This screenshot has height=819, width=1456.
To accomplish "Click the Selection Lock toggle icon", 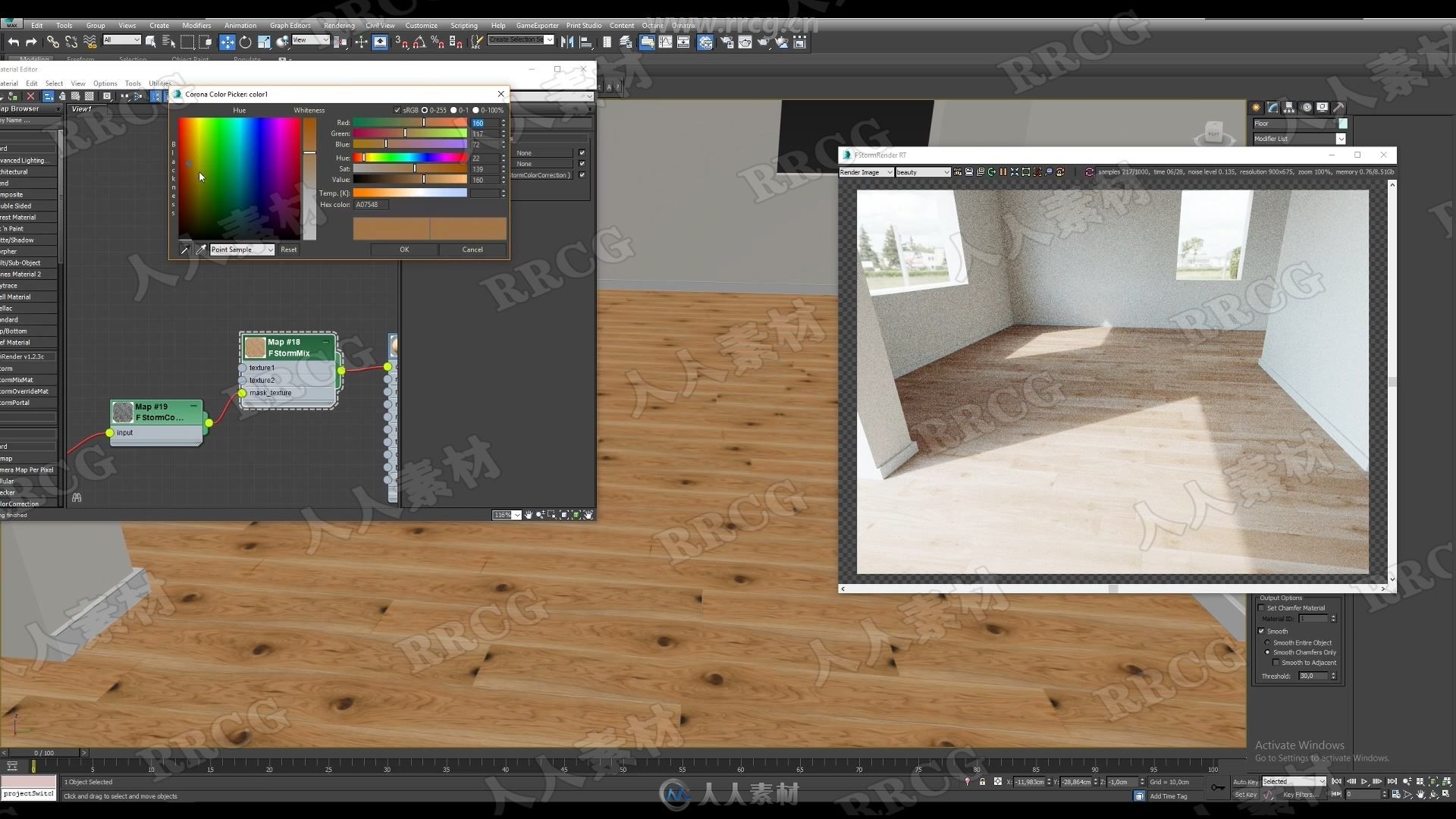I will click(x=982, y=782).
